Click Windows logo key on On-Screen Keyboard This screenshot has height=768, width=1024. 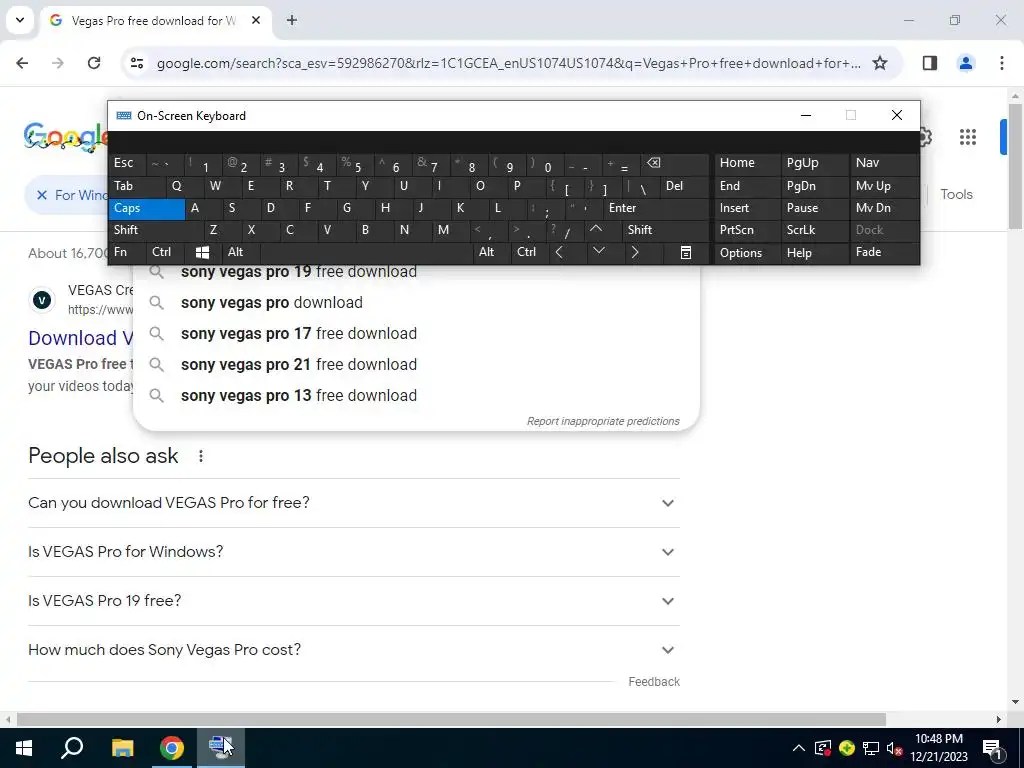[202, 252]
